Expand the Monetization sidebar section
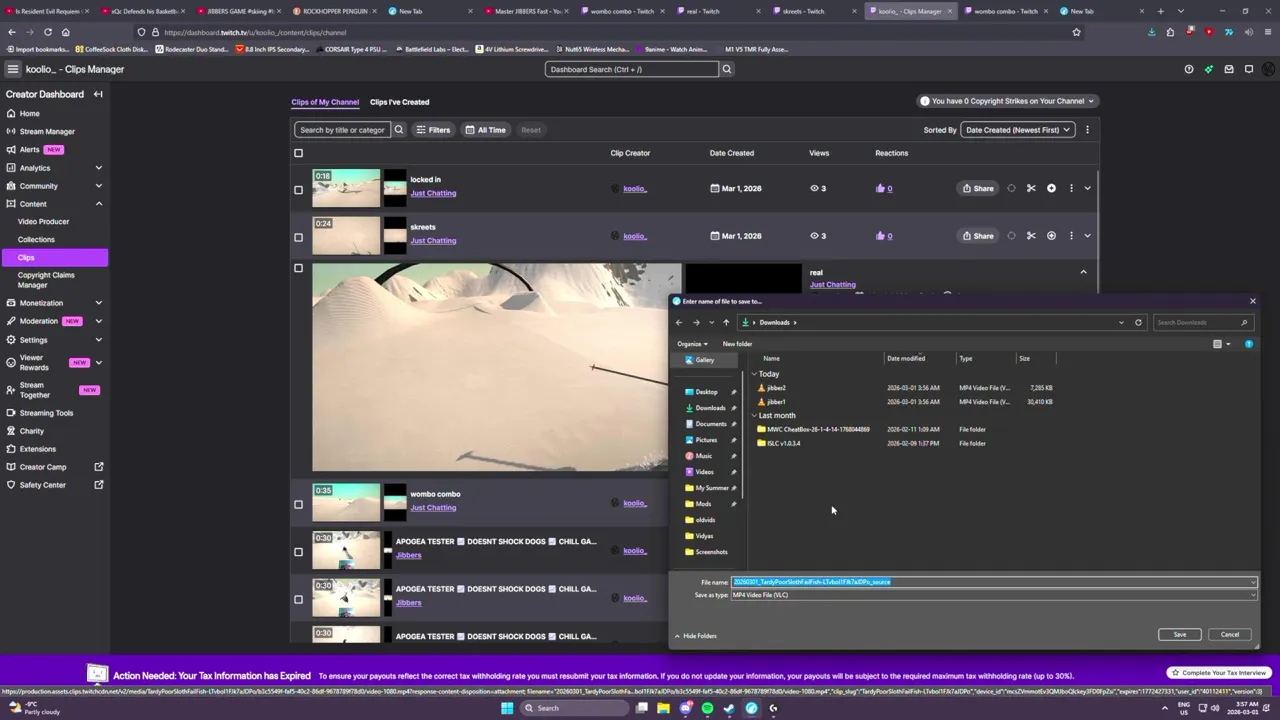 (x=98, y=303)
